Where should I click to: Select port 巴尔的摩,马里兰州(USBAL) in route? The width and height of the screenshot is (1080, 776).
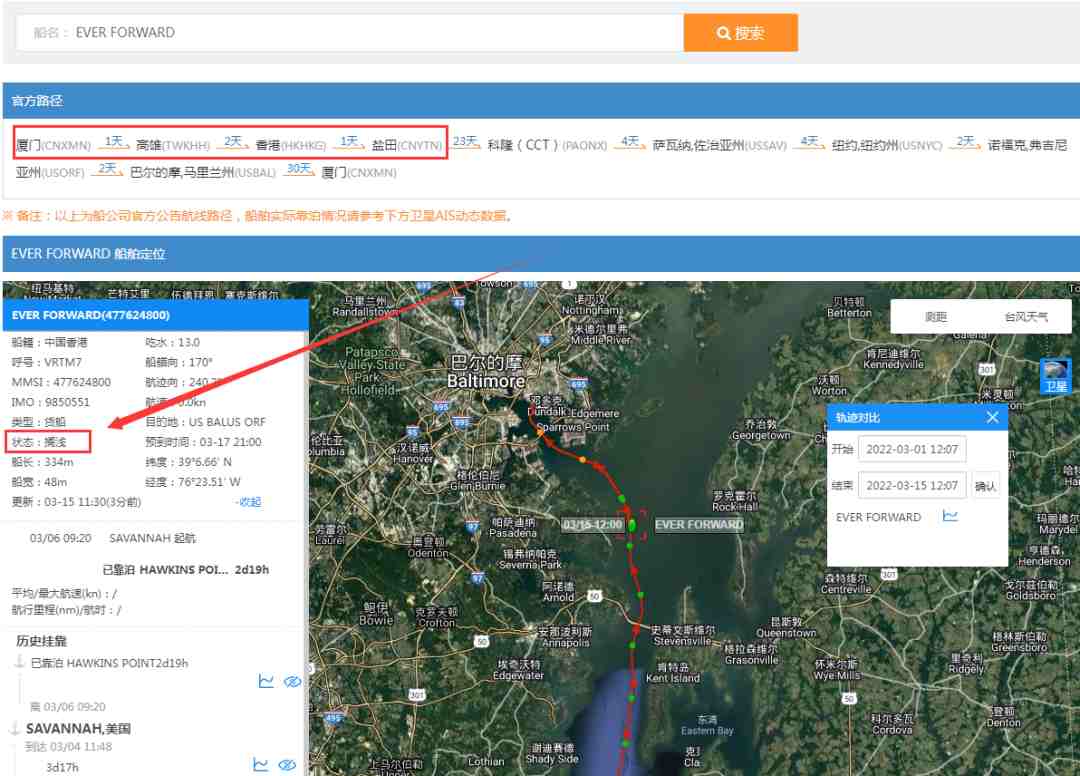point(202,172)
